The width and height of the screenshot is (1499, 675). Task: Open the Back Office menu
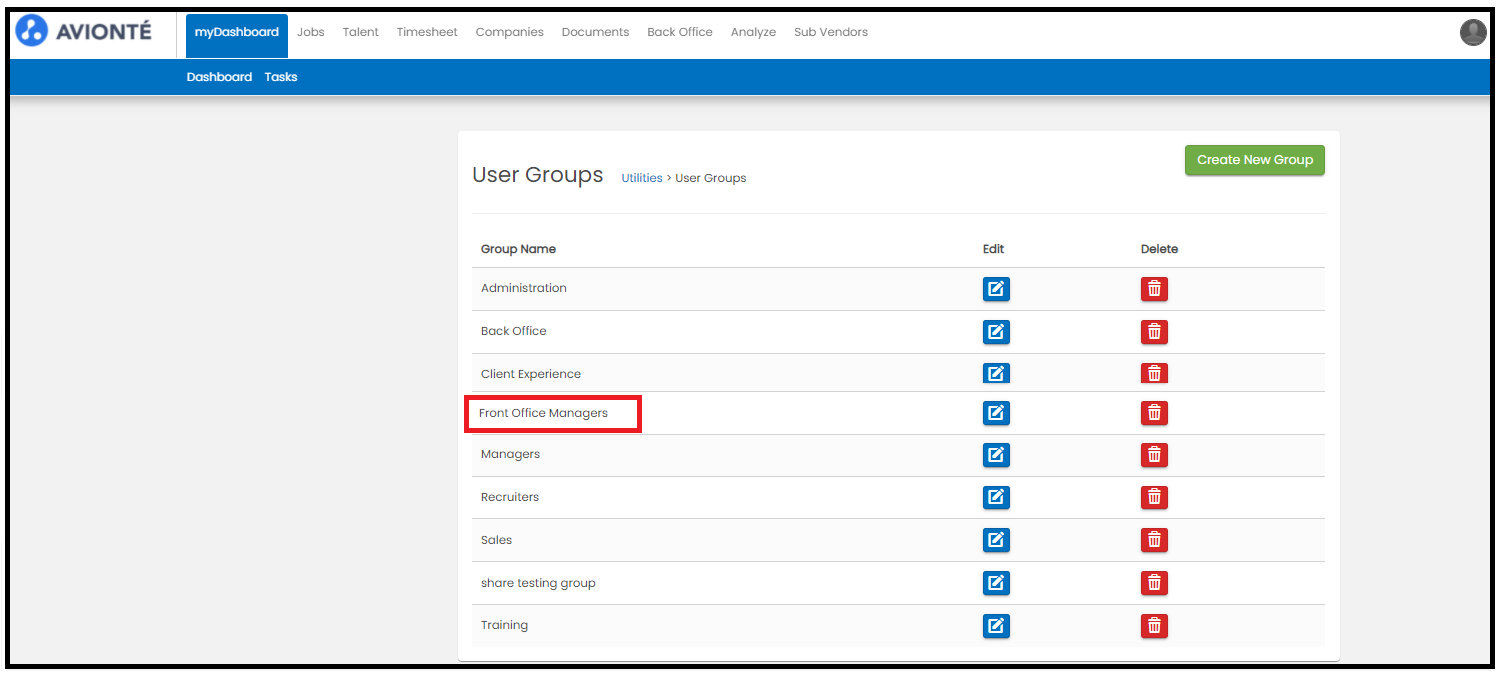click(x=679, y=32)
